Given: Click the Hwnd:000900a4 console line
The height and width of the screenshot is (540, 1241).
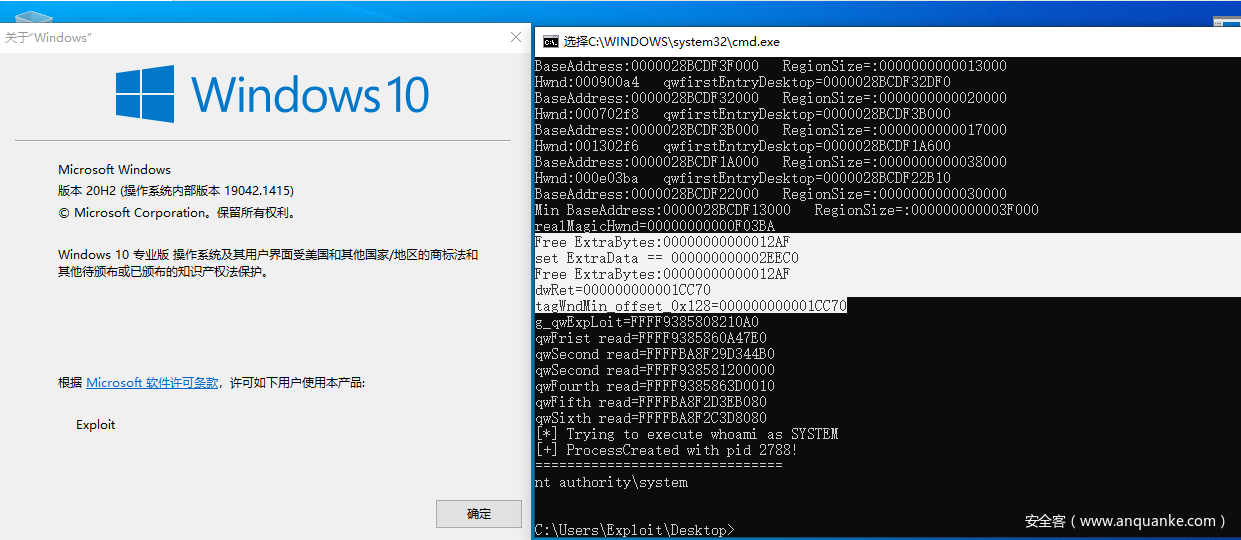Looking at the screenshot, I should pos(742,82).
